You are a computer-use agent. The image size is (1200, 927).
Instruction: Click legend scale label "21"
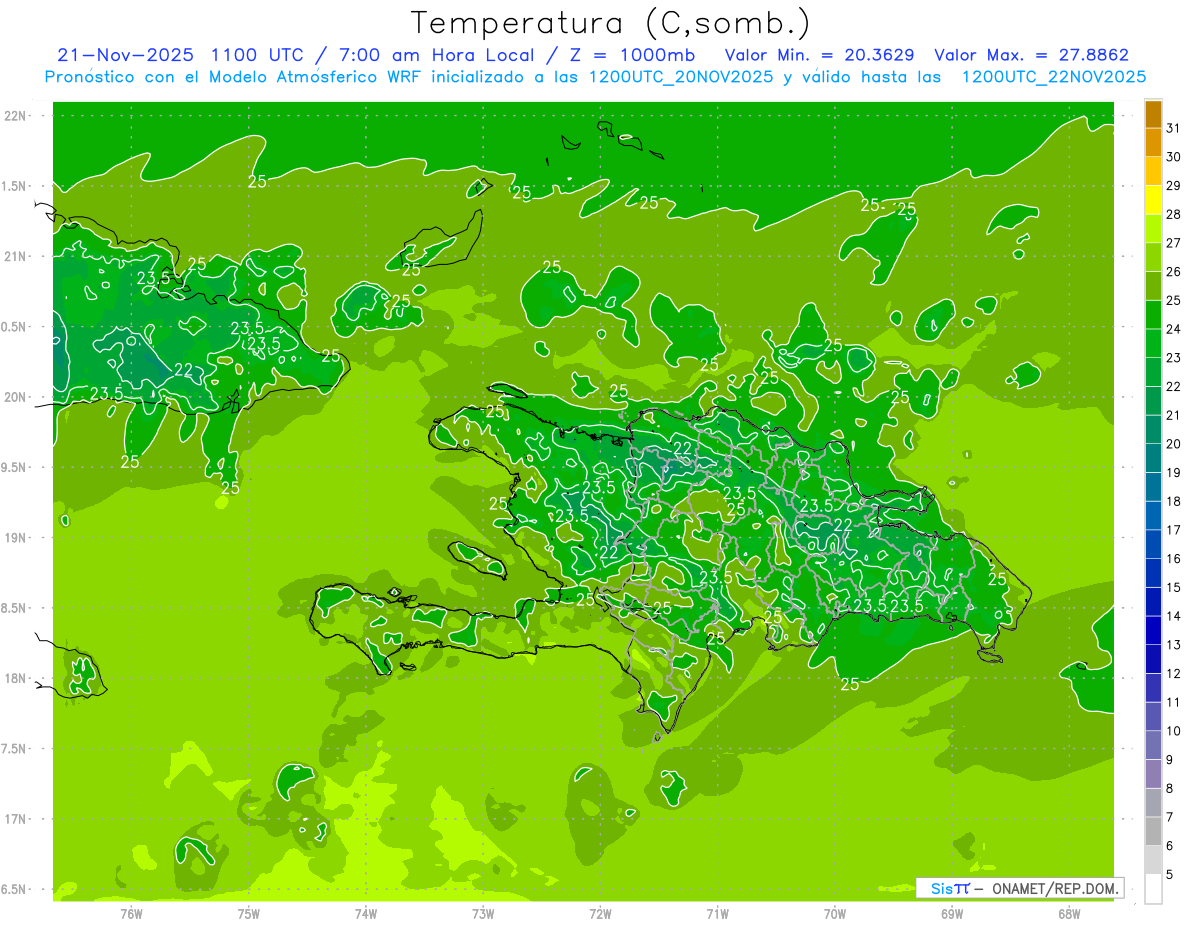1174,415
